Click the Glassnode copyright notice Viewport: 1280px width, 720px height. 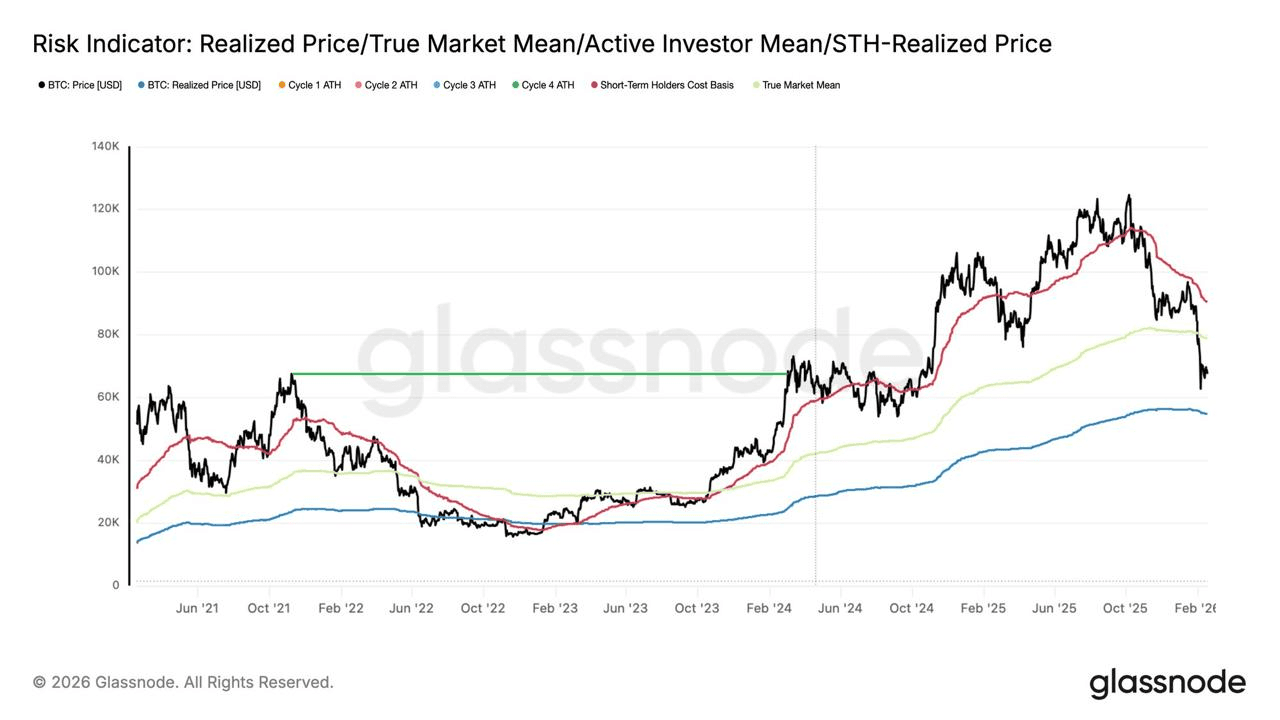coord(183,682)
